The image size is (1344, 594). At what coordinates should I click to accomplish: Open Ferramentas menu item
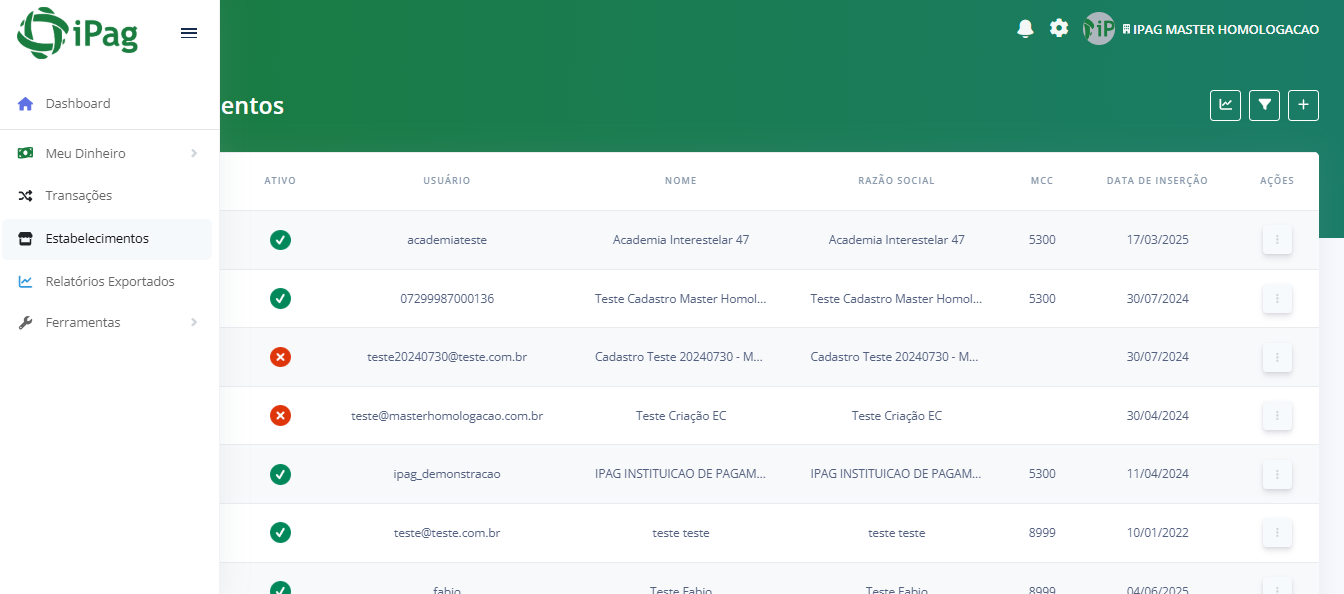point(107,322)
